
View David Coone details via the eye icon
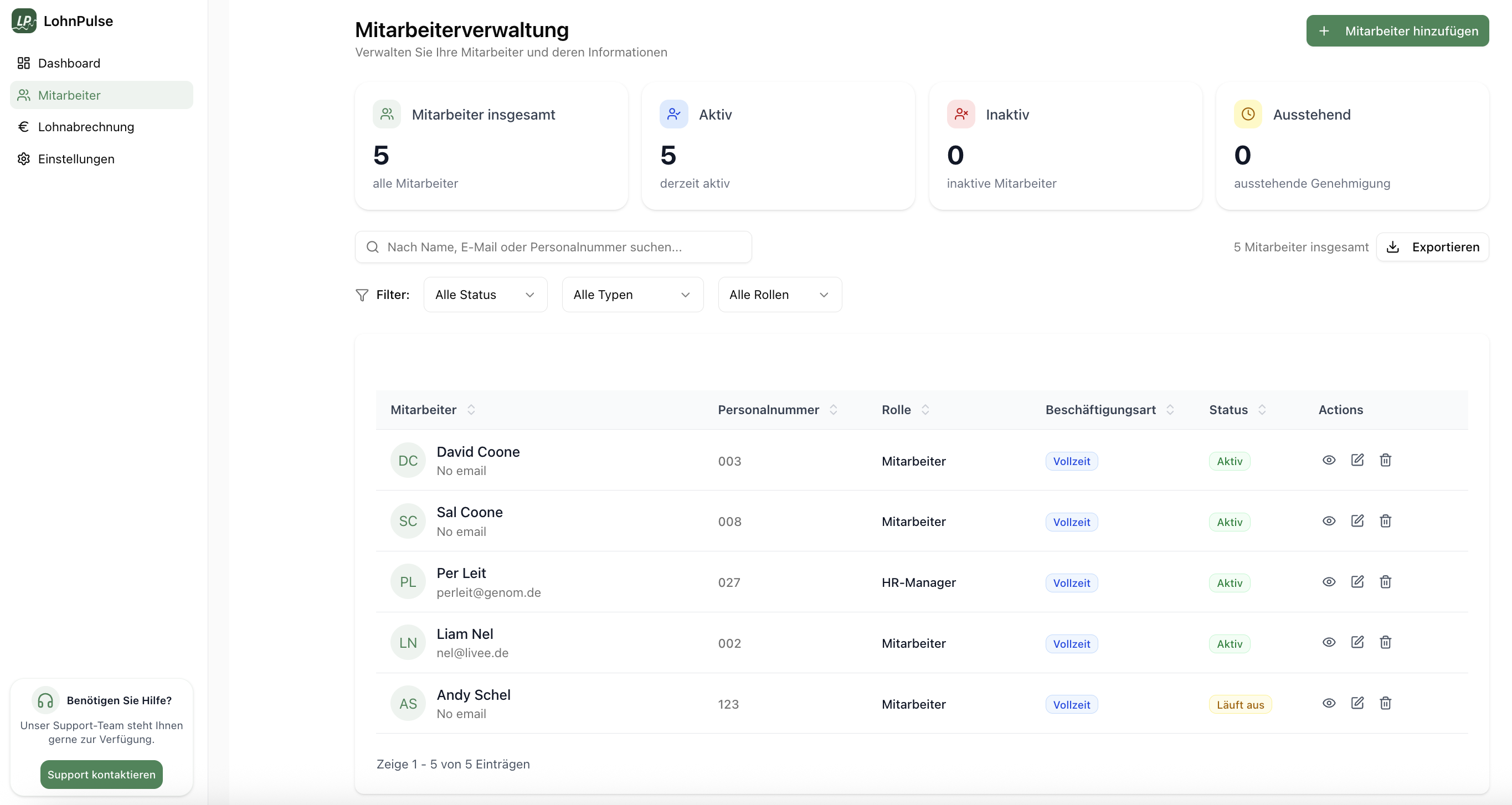(x=1329, y=460)
